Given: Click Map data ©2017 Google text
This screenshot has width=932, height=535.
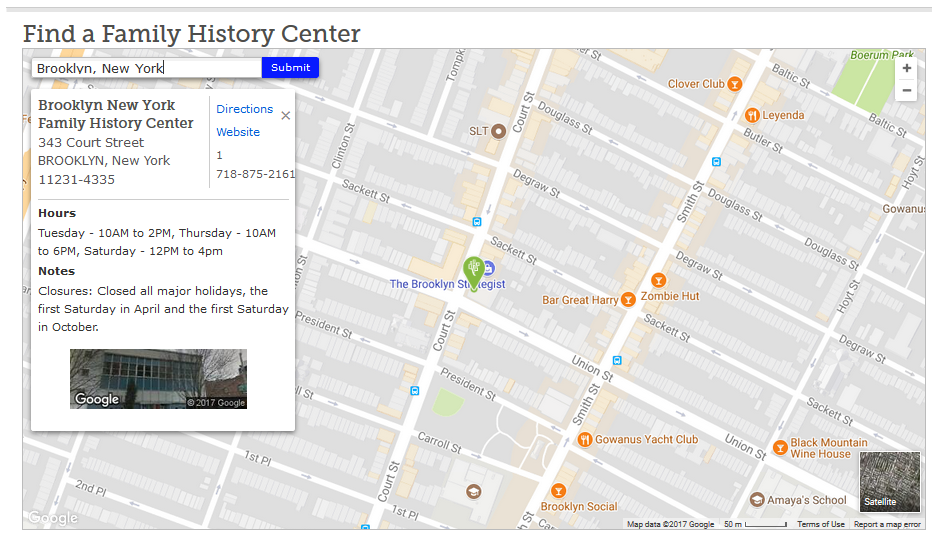Looking at the screenshot, I should click(x=670, y=524).
